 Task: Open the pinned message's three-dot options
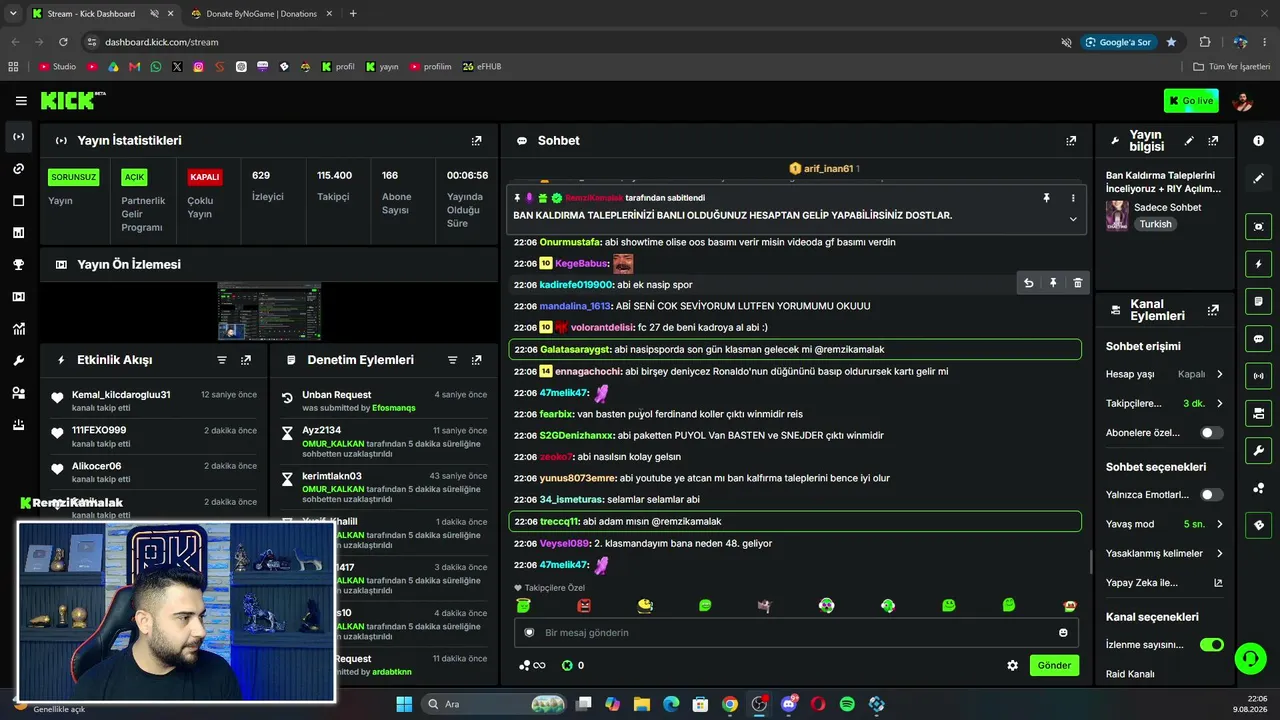pyautogui.click(x=1073, y=198)
